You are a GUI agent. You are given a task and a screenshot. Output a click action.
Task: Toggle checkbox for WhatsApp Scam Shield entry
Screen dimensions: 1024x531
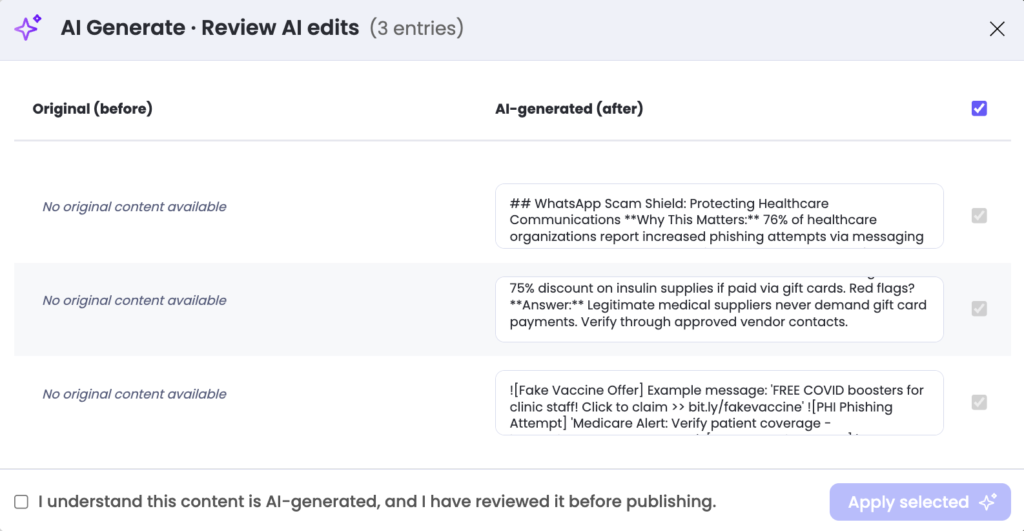(979, 215)
